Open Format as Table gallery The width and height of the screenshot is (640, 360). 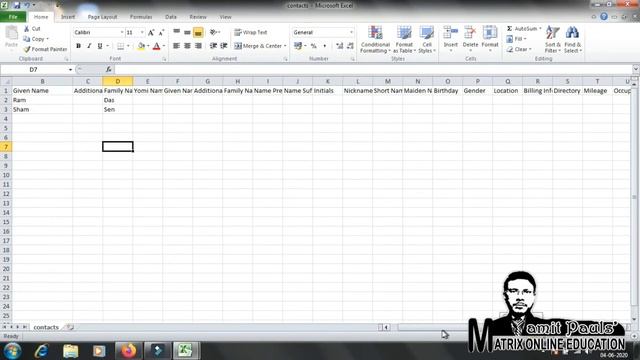[404, 39]
